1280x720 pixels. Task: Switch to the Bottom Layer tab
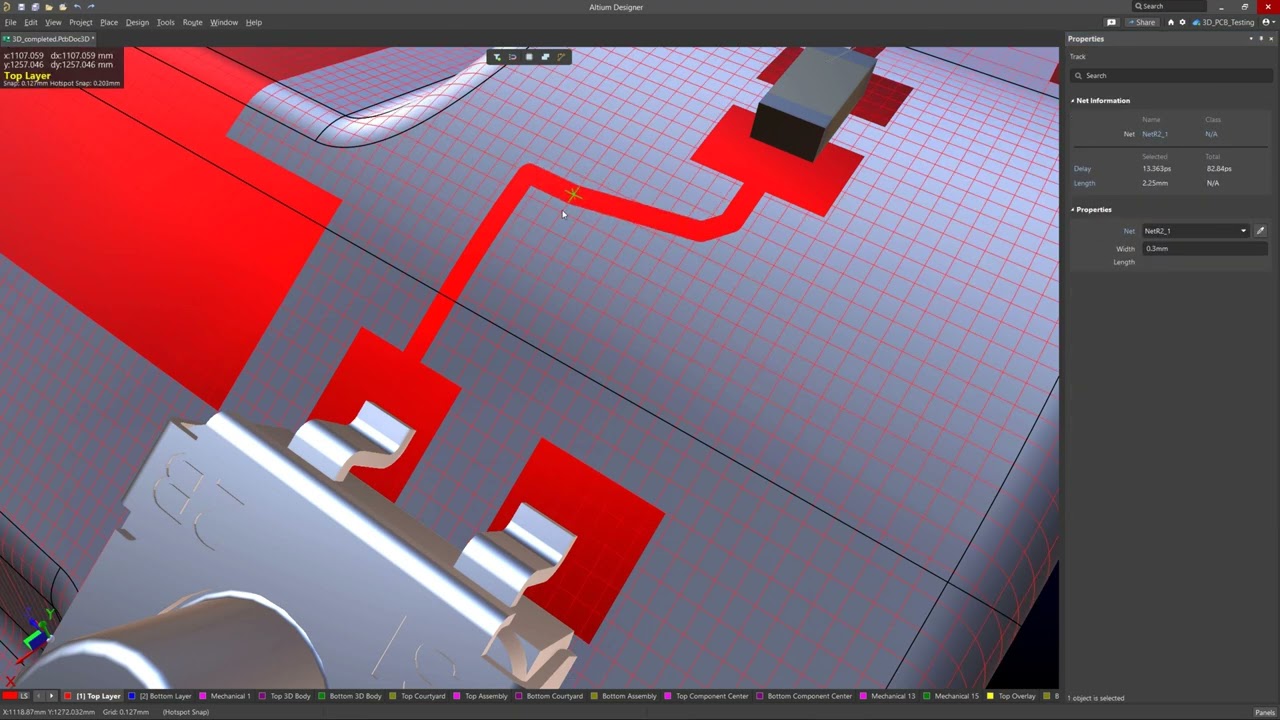coord(160,696)
